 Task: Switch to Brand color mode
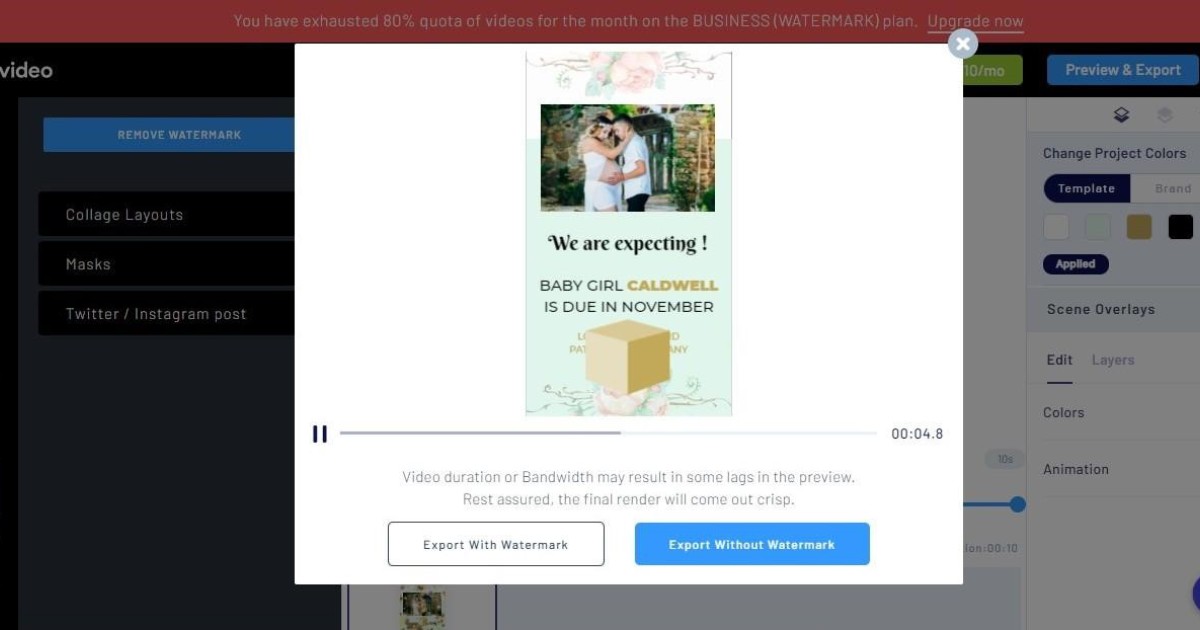(x=1172, y=188)
